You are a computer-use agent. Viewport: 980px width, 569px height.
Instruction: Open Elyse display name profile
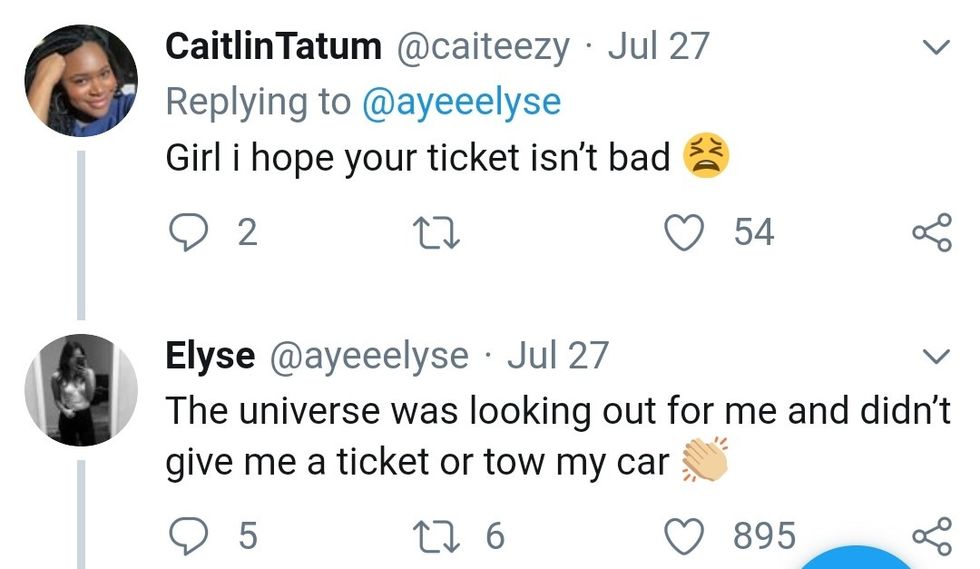click(210, 355)
